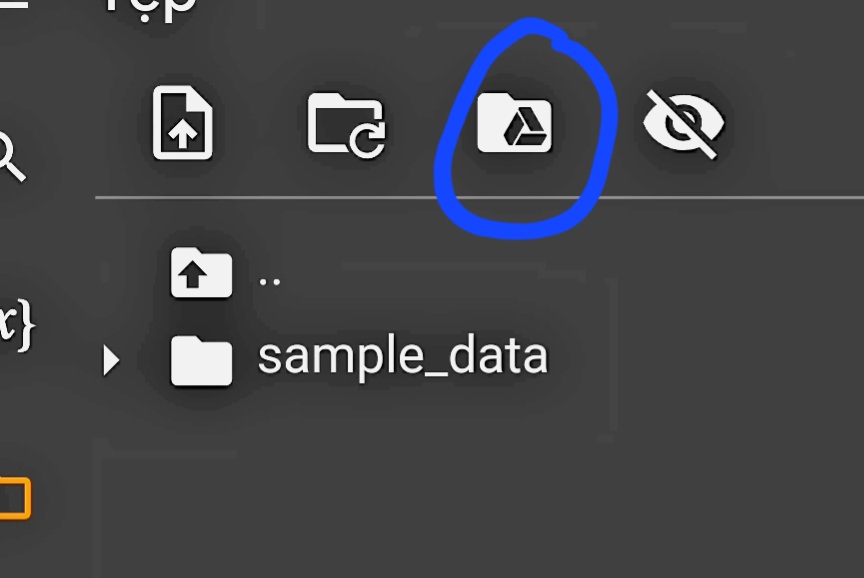Click the empty file browser area below sample_data

click(x=479, y=485)
